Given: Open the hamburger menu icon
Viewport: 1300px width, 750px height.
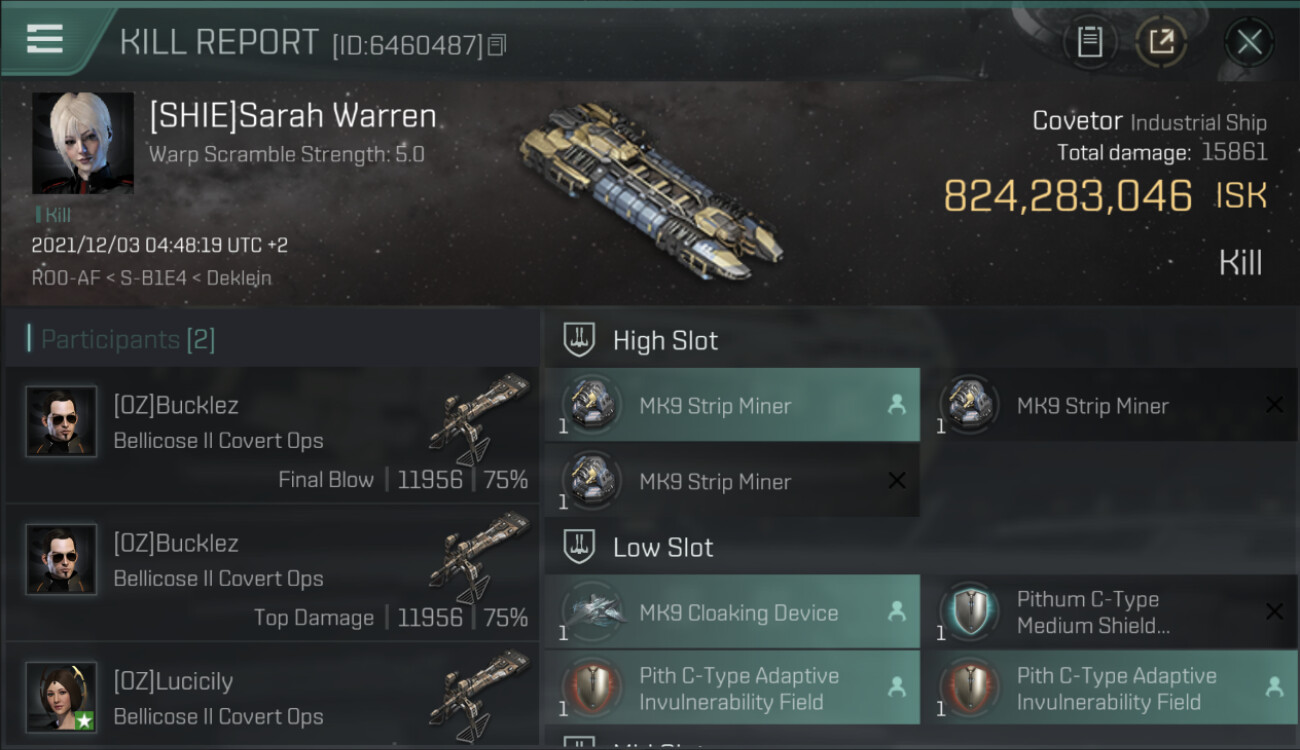Looking at the screenshot, I should 45,38.
